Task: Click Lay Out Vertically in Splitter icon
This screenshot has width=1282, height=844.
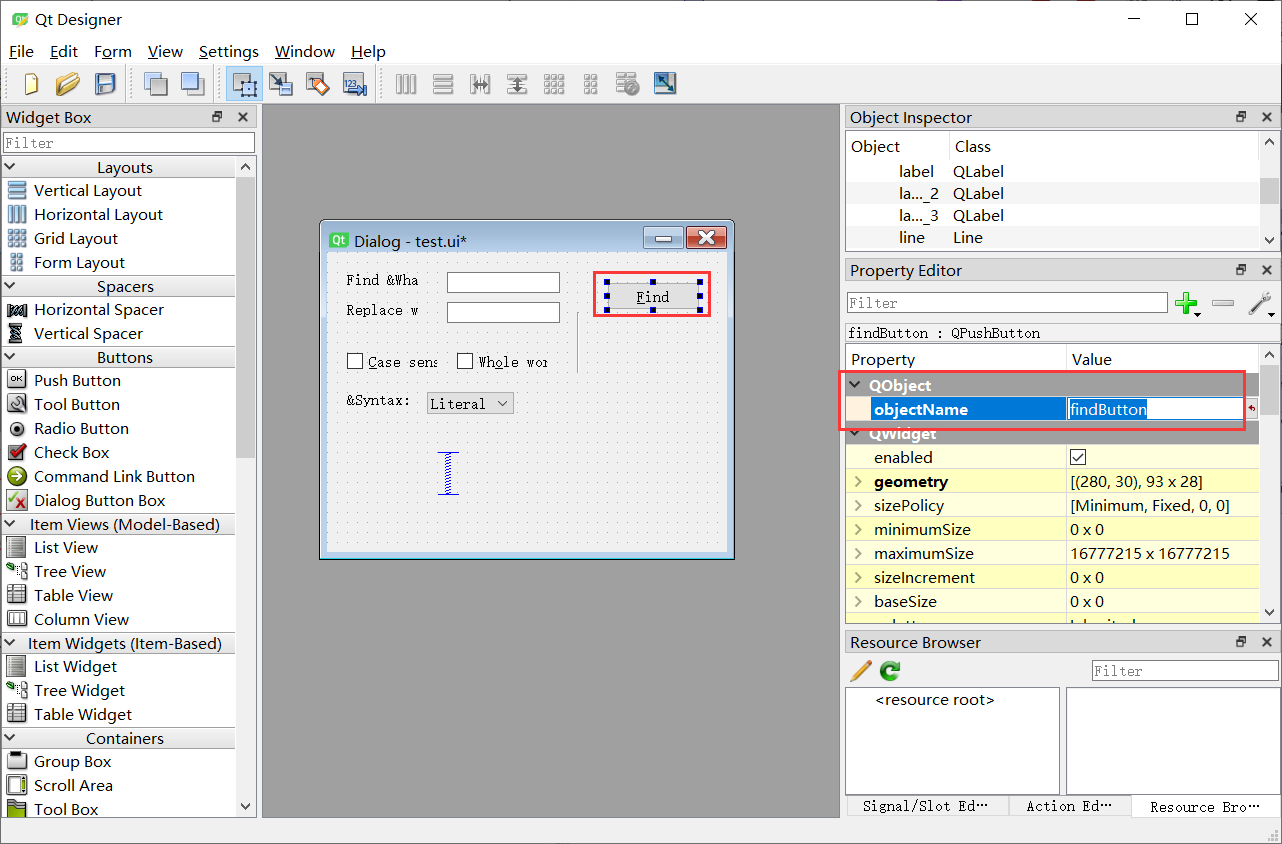Action: click(517, 84)
